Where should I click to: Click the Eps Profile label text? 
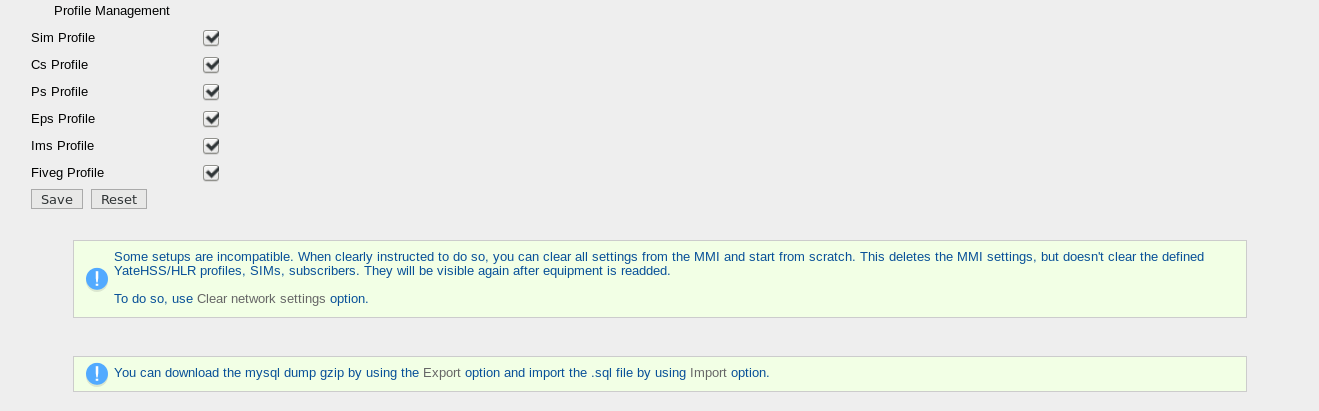point(63,119)
